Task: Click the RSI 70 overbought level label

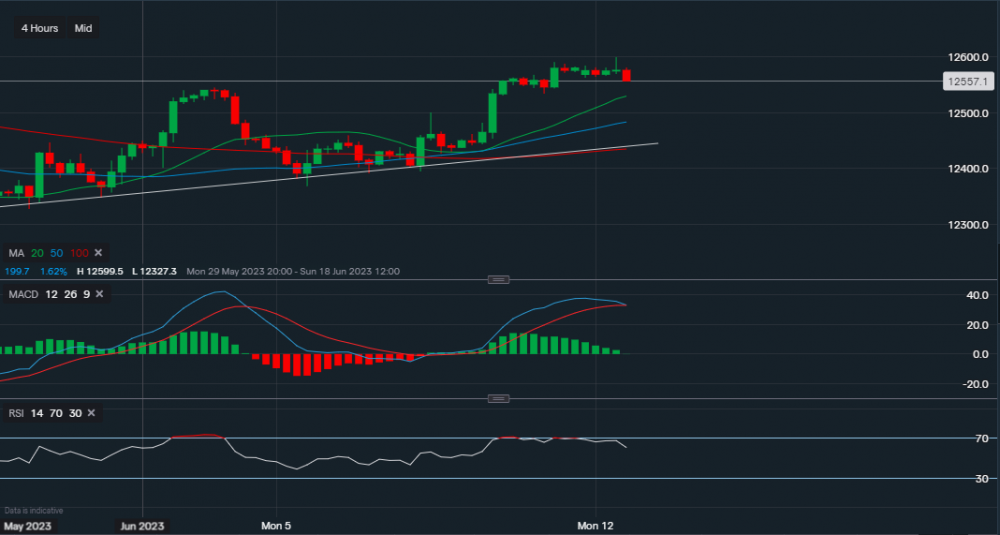Action: [x=982, y=439]
